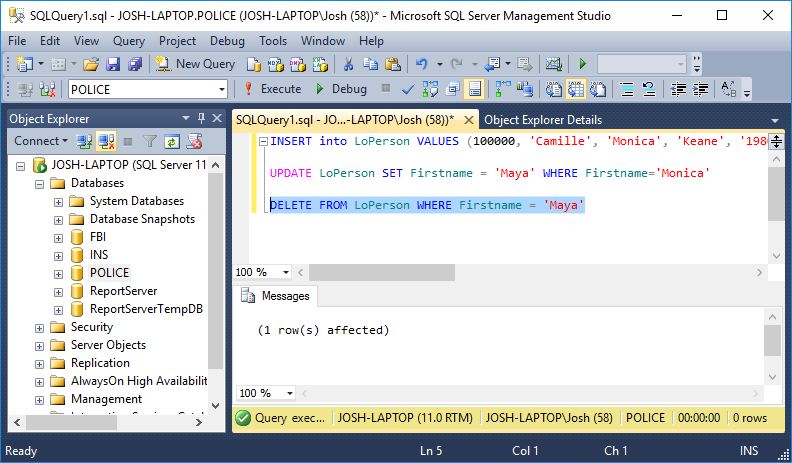Click the Paste clipboard icon
This screenshot has height=463, width=792.
(392, 64)
